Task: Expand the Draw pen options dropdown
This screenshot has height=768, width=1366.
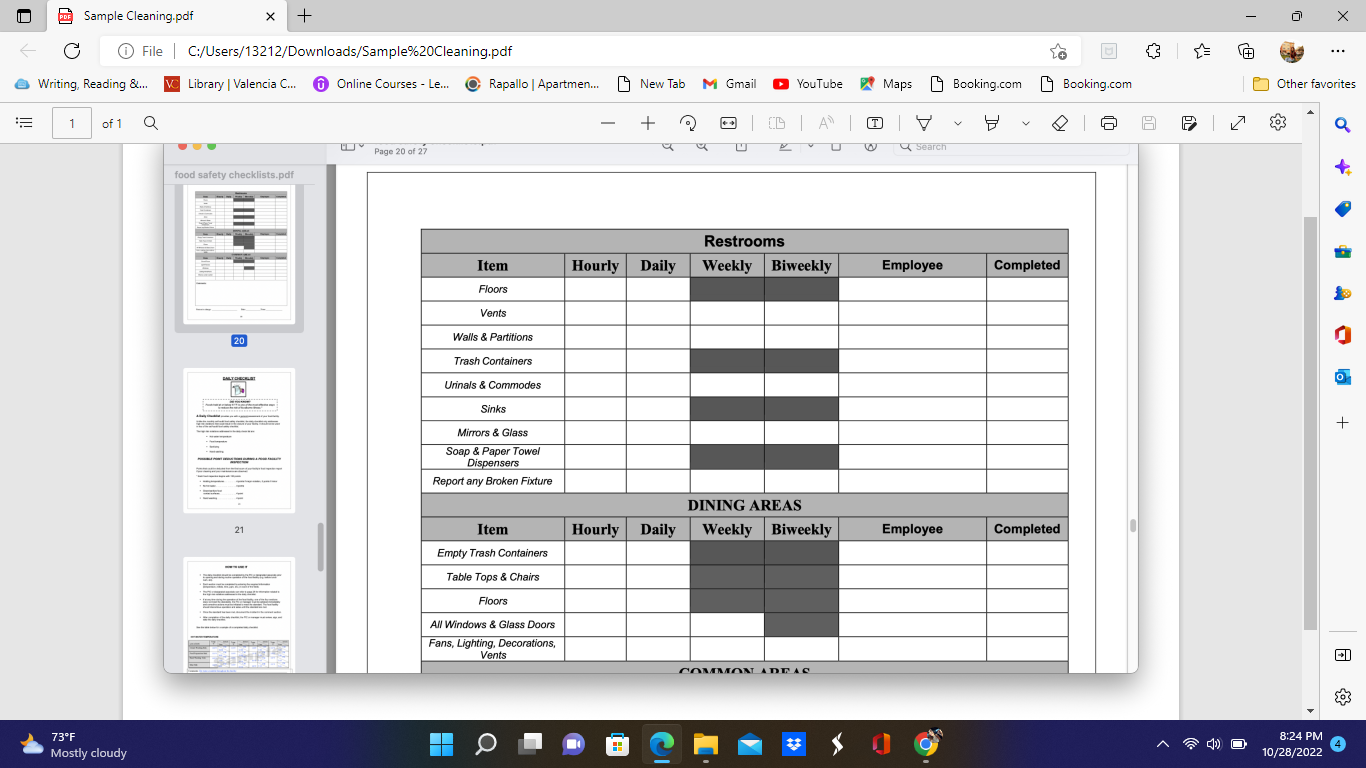Action: click(958, 123)
